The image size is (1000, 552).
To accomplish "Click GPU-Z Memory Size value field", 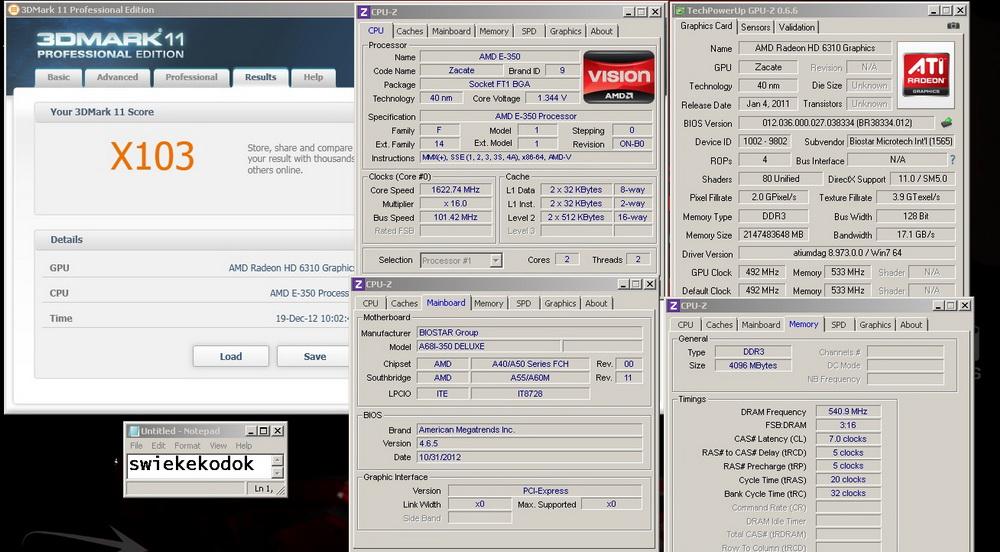I will [x=773, y=235].
